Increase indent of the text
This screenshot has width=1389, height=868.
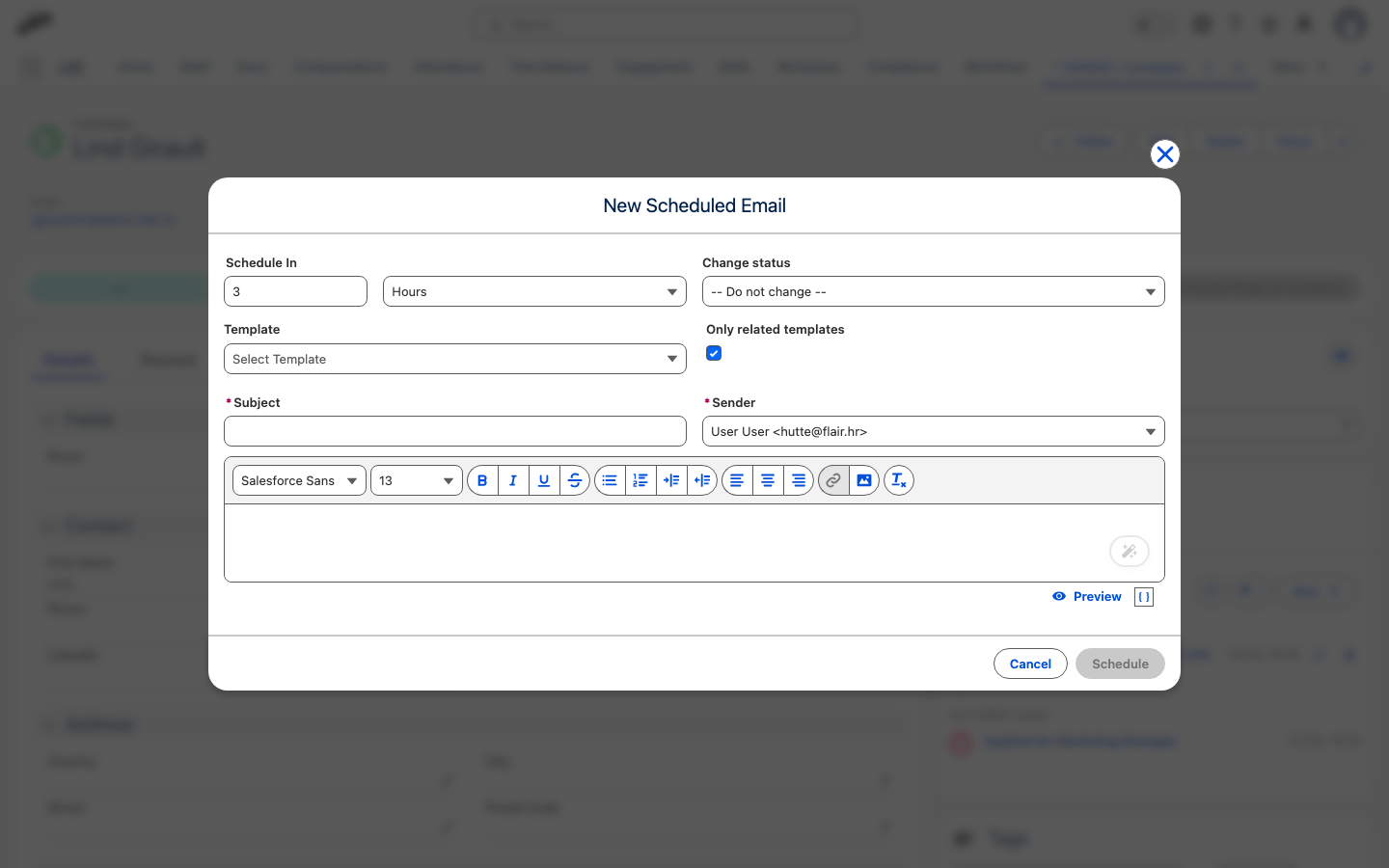click(671, 480)
